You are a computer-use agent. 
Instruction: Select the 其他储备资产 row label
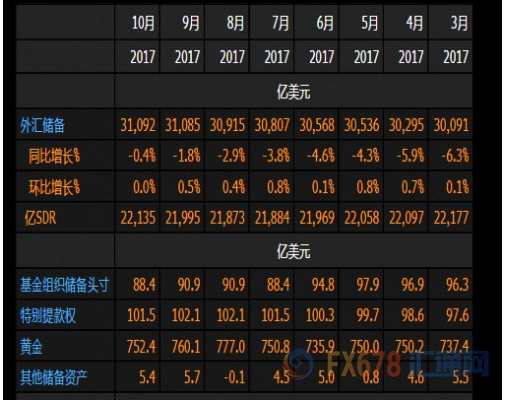(x=53, y=378)
